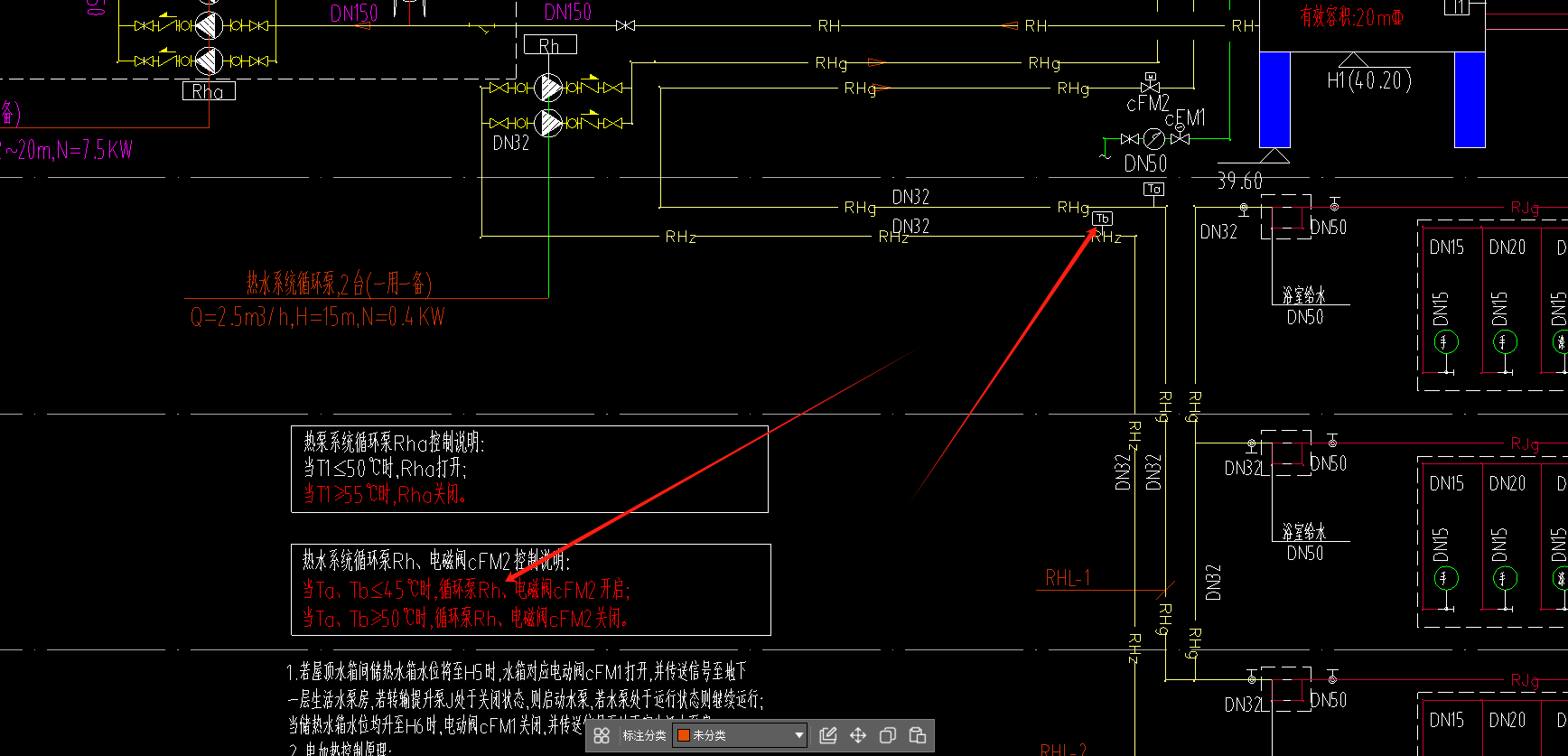Click the orange category color swatch
This screenshot has height=756, width=1568.
(x=684, y=735)
